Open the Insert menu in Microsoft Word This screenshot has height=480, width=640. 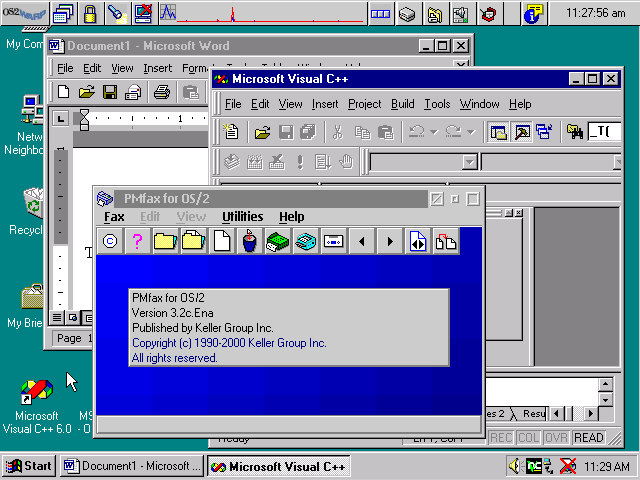158,68
